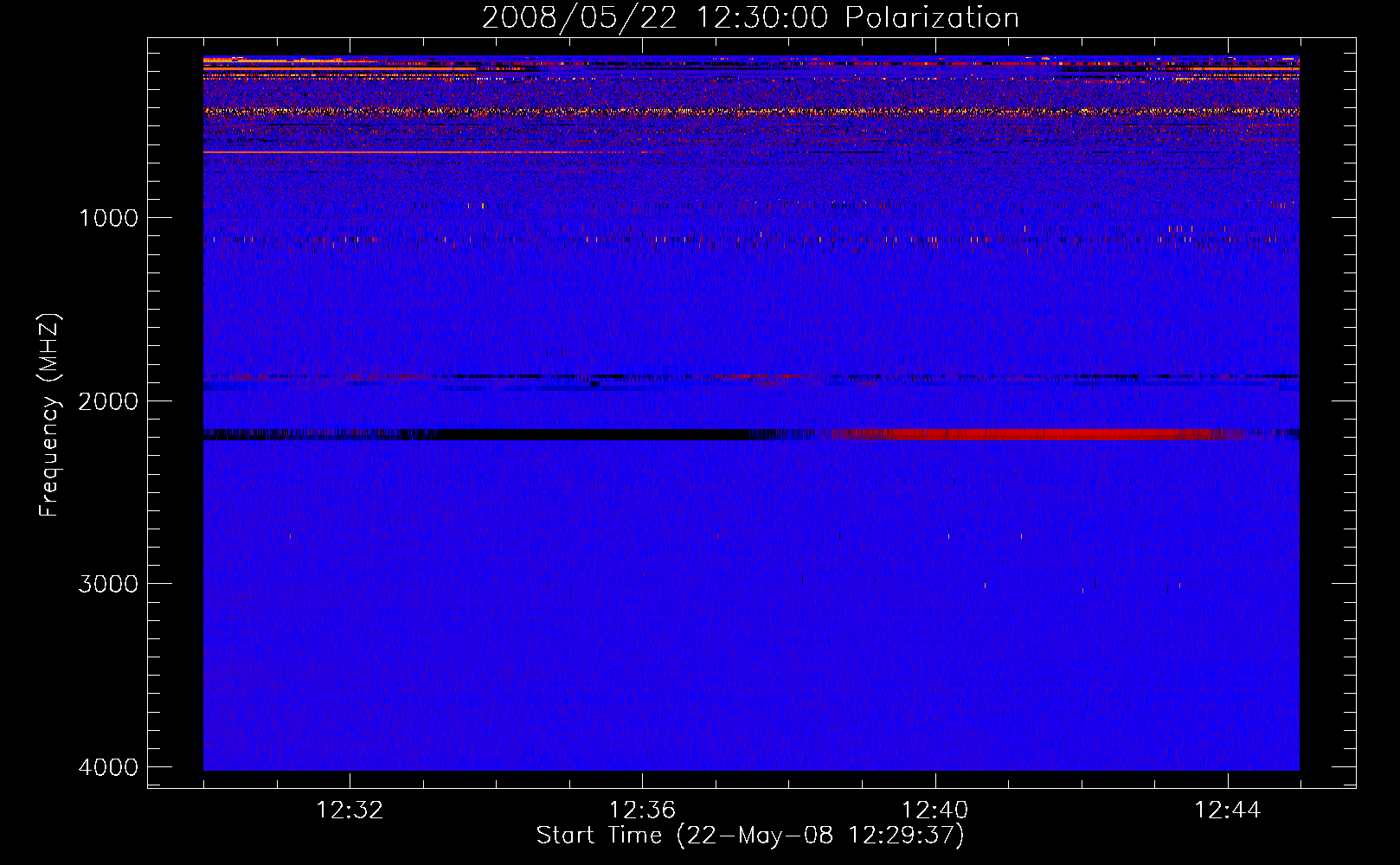Click the 3000 frequency tick label
Image resolution: width=1400 pixels, height=865 pixels.
click(x=108, y=584)
